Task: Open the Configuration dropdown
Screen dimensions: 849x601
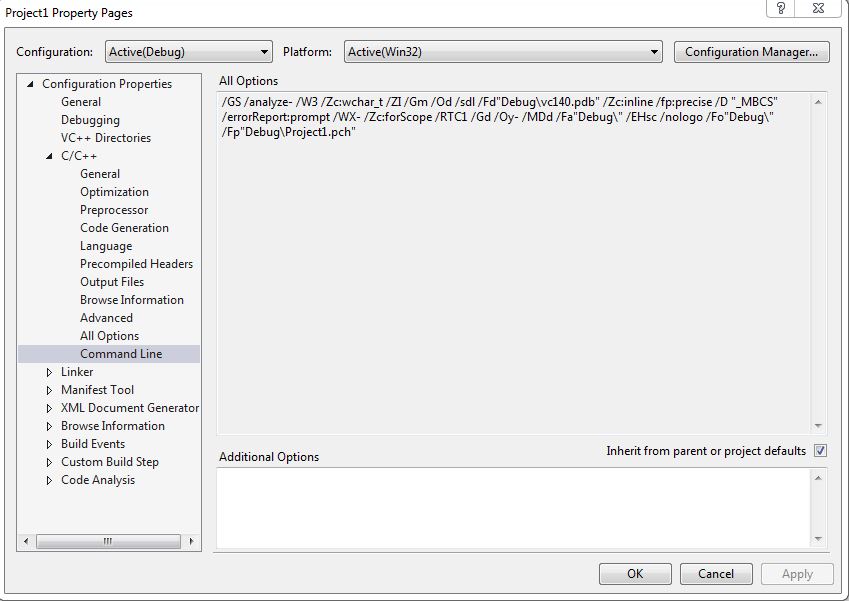Action: pyautogui.click(x=189, y=52)
